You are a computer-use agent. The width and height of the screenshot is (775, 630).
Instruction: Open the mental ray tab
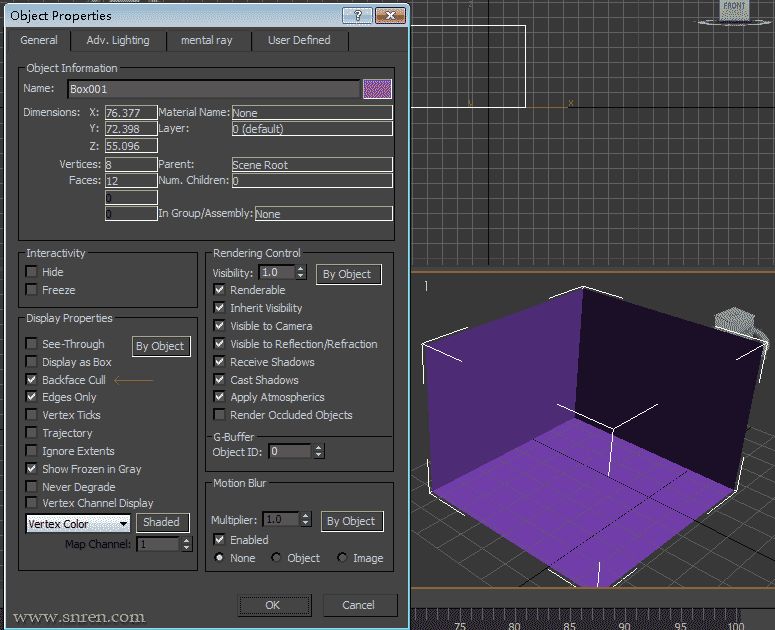point(207,40)
